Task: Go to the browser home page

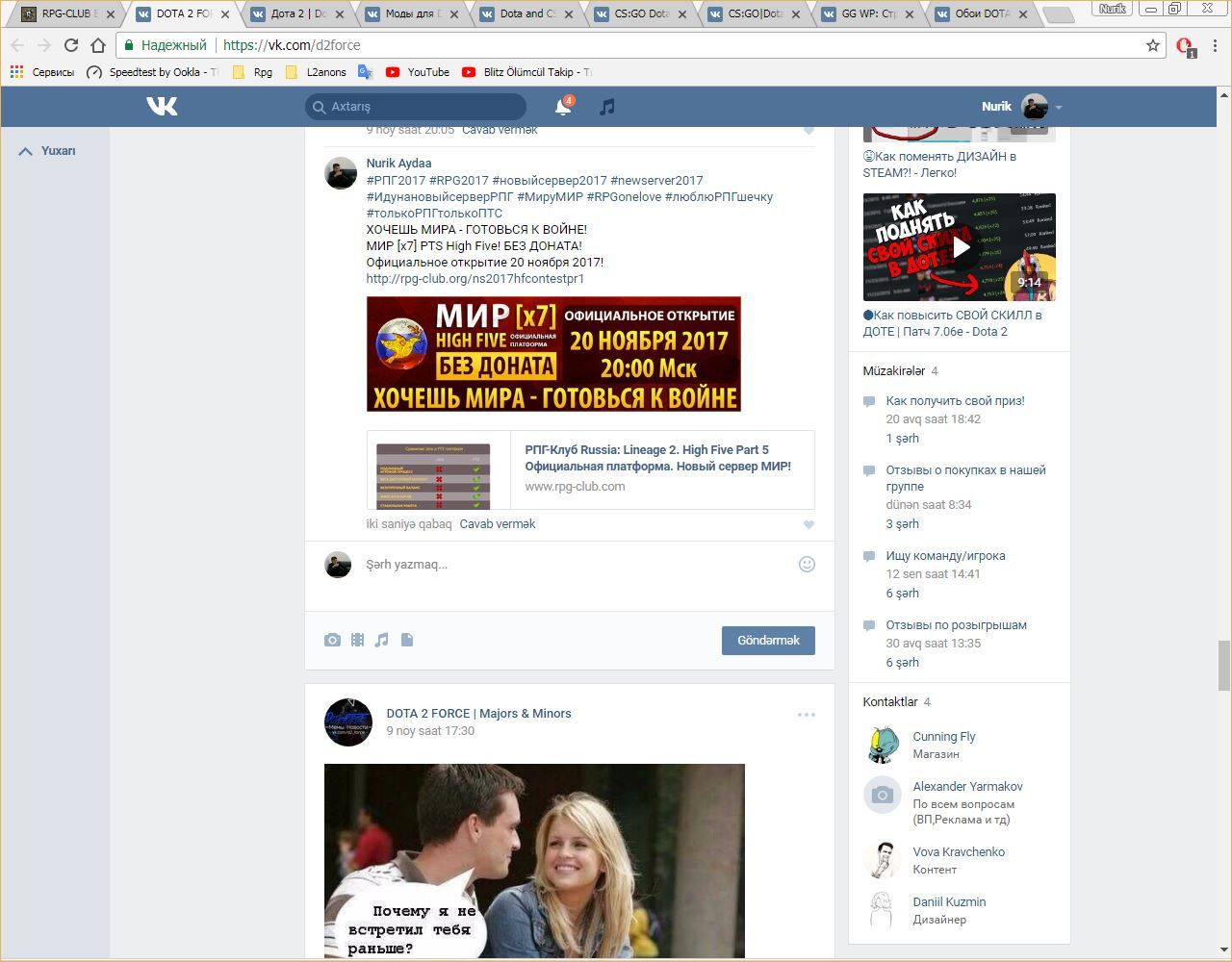Action: (98, 45)
